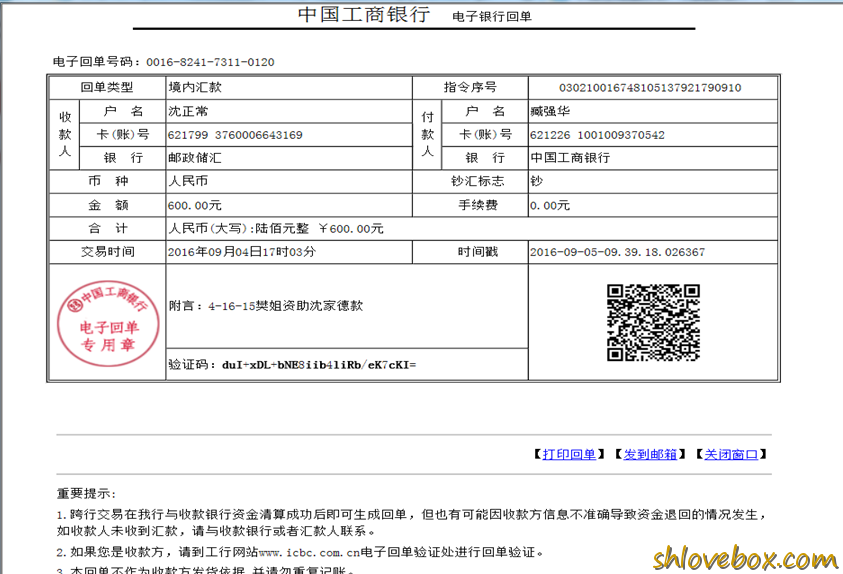Click the 收款人 label cell
This screenshot has height=574, width=843.
65,134
